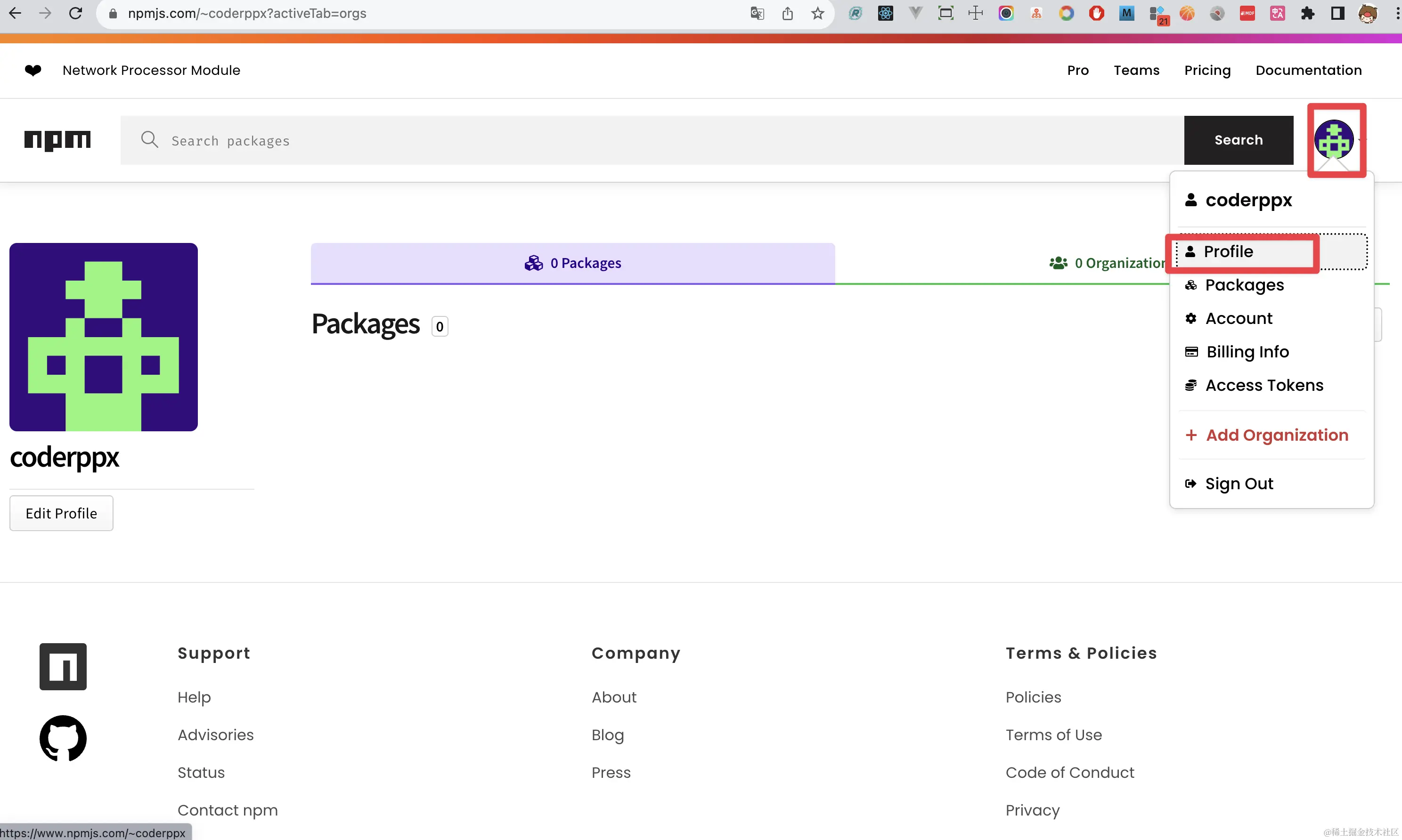Click the share icon in address bar
1402x840 pixels.
pyautogui.click(x=787, y=13)
